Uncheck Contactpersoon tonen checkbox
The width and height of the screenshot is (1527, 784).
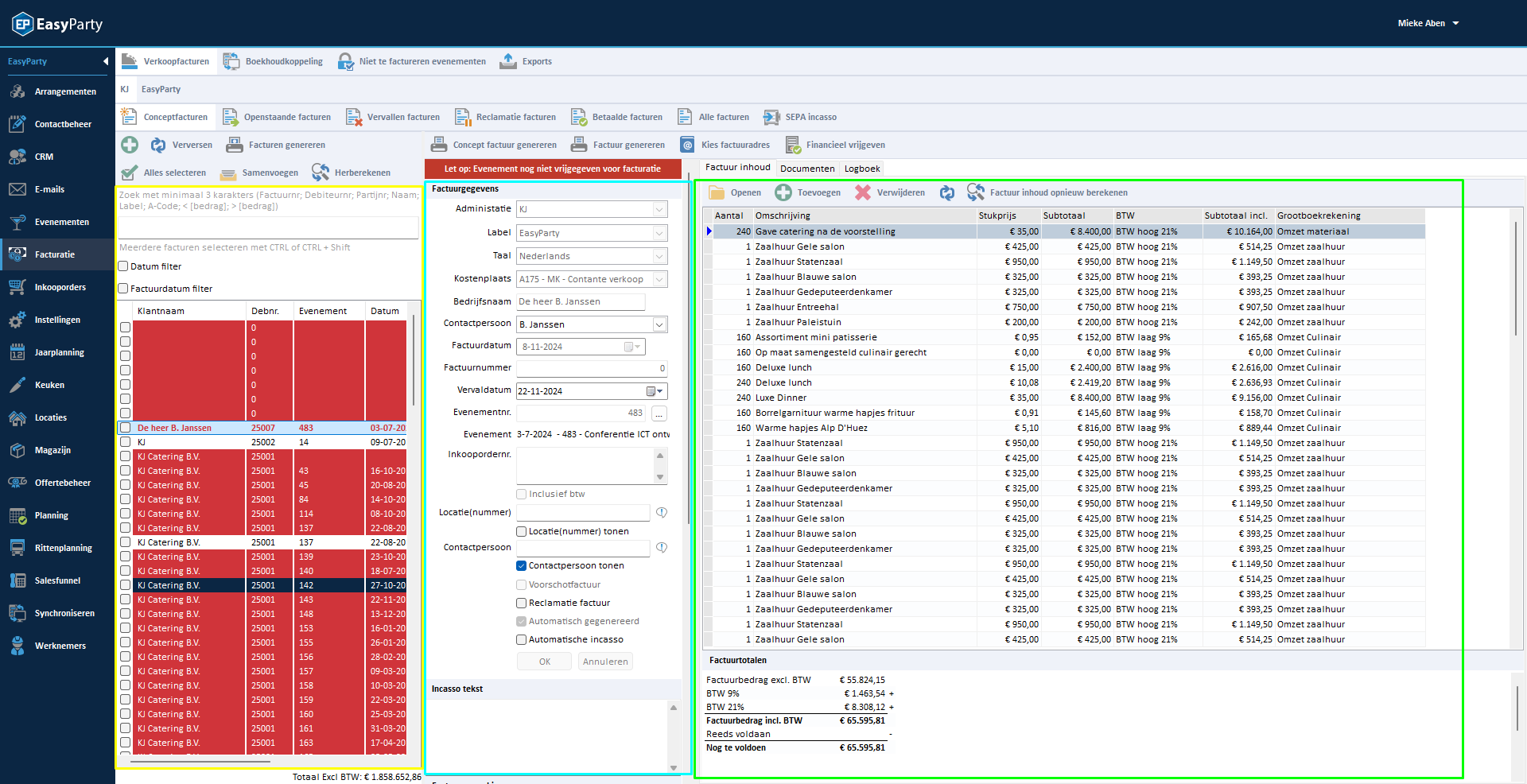(x=522, y=565)
